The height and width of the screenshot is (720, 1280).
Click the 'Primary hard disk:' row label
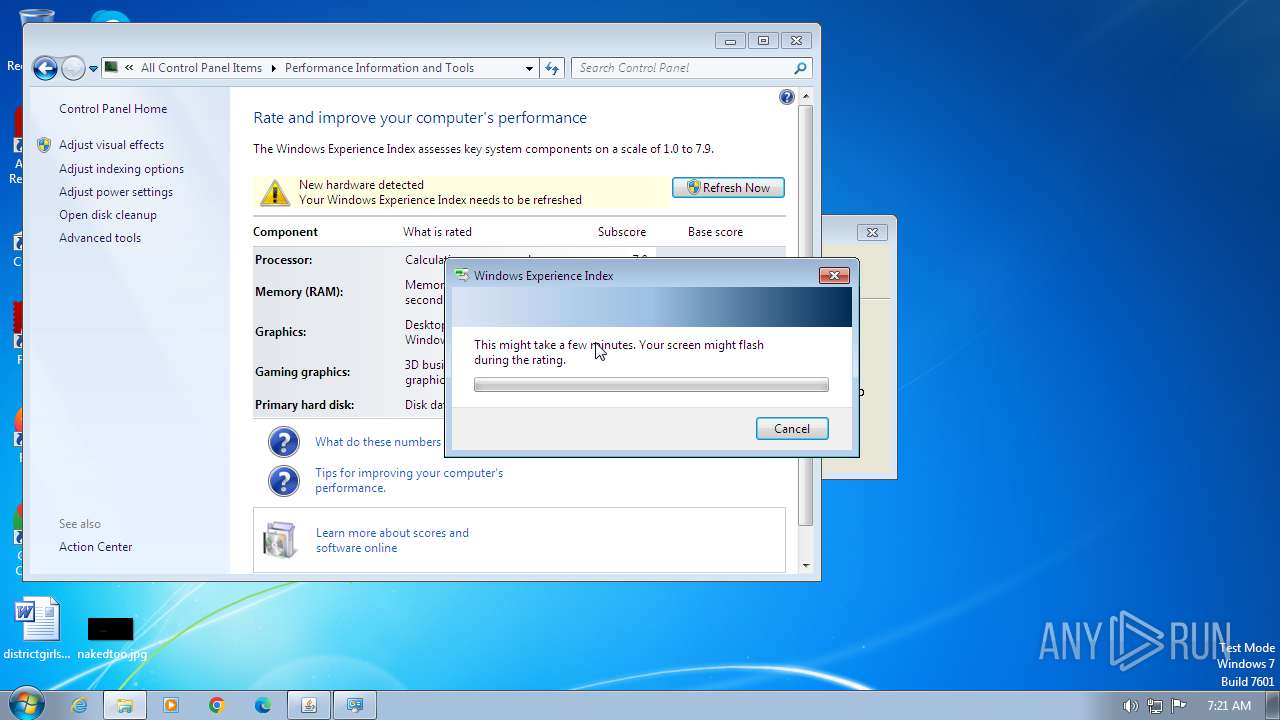click(305, 405)
